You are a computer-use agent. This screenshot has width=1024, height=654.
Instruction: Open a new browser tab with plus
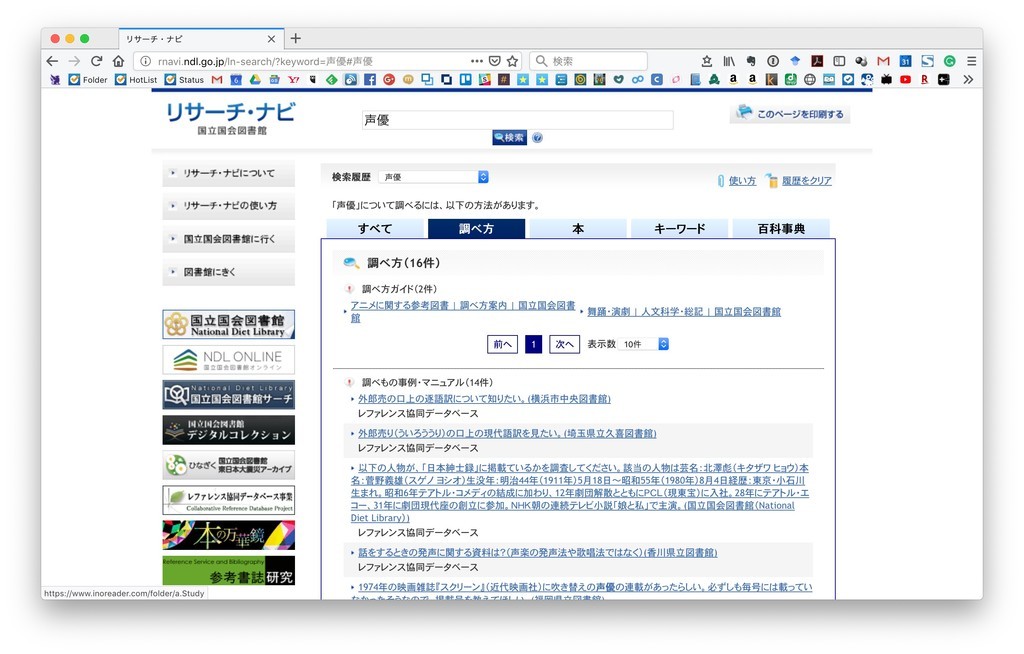pos(296,39)
